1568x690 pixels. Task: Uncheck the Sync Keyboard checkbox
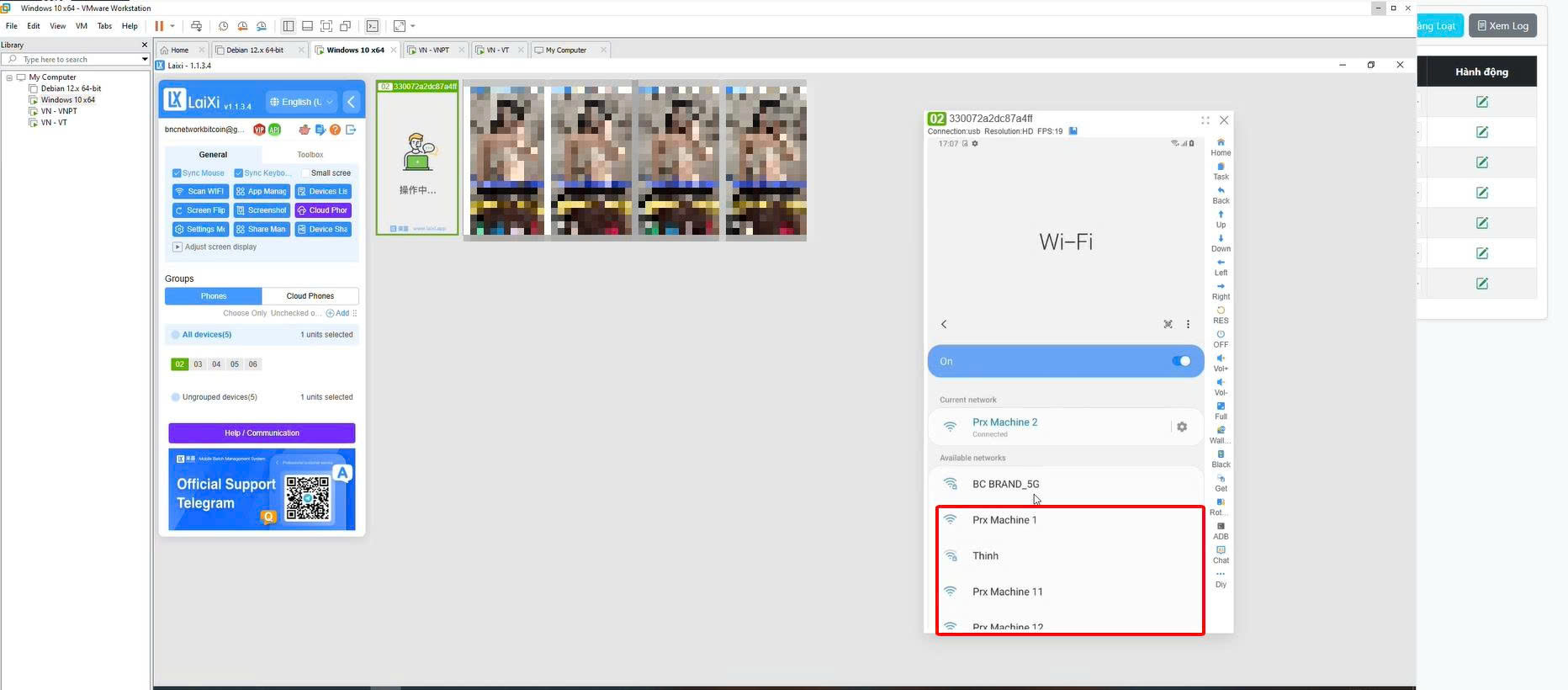point(239,173)
